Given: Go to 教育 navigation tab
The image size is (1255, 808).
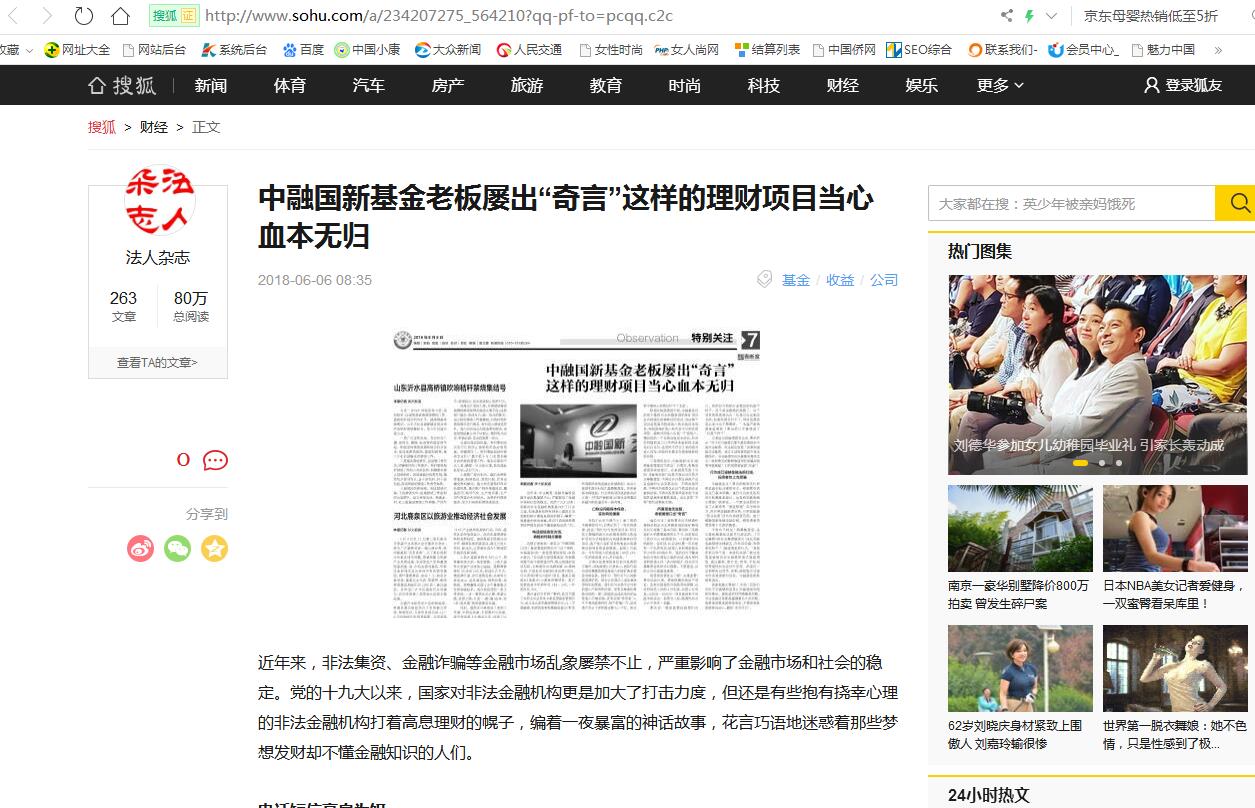Looking at the screenshot, I should [x=606, y=86].
